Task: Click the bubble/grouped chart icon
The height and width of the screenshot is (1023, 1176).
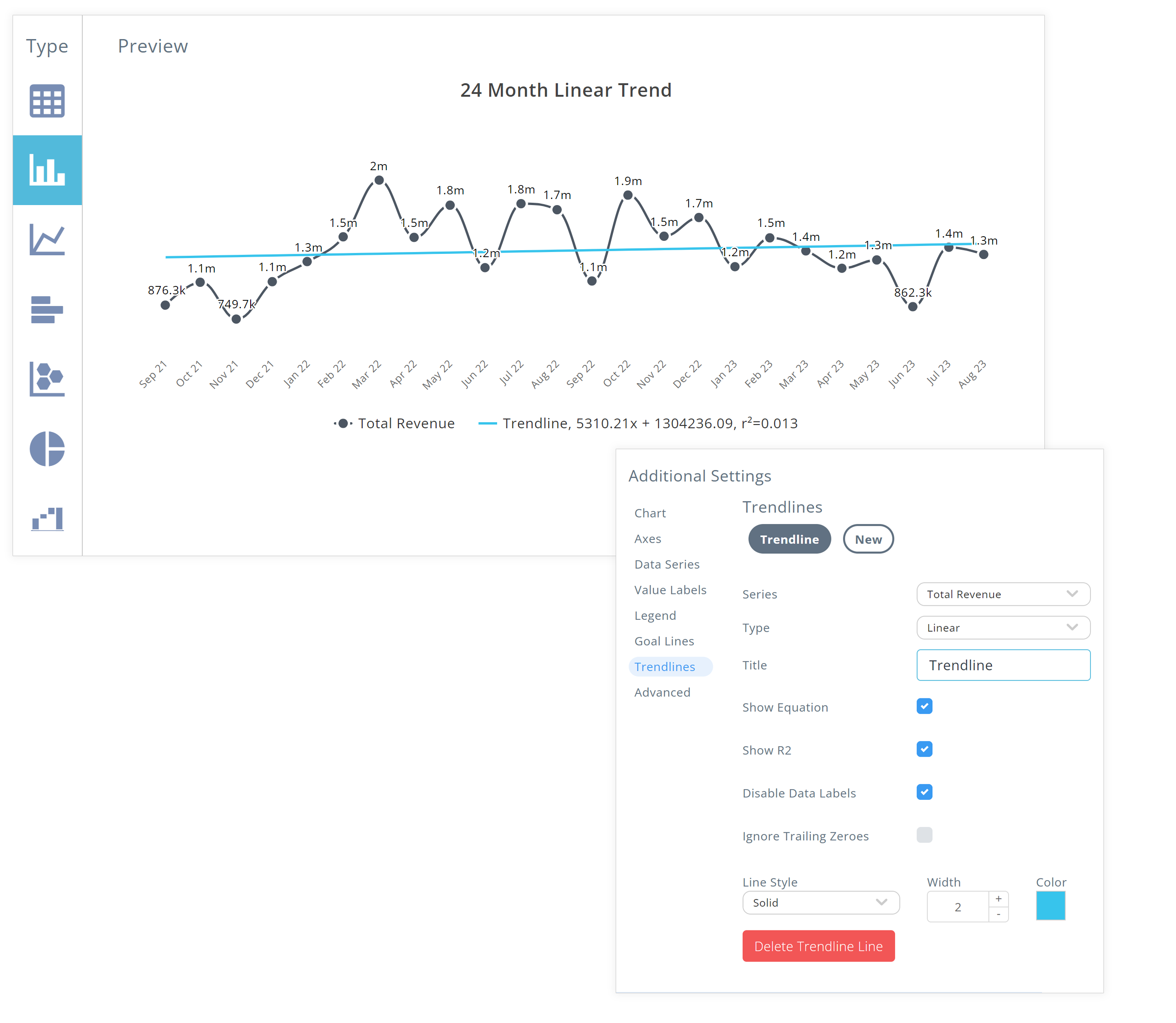Action: pyautogui.click(x=46, y=378)
